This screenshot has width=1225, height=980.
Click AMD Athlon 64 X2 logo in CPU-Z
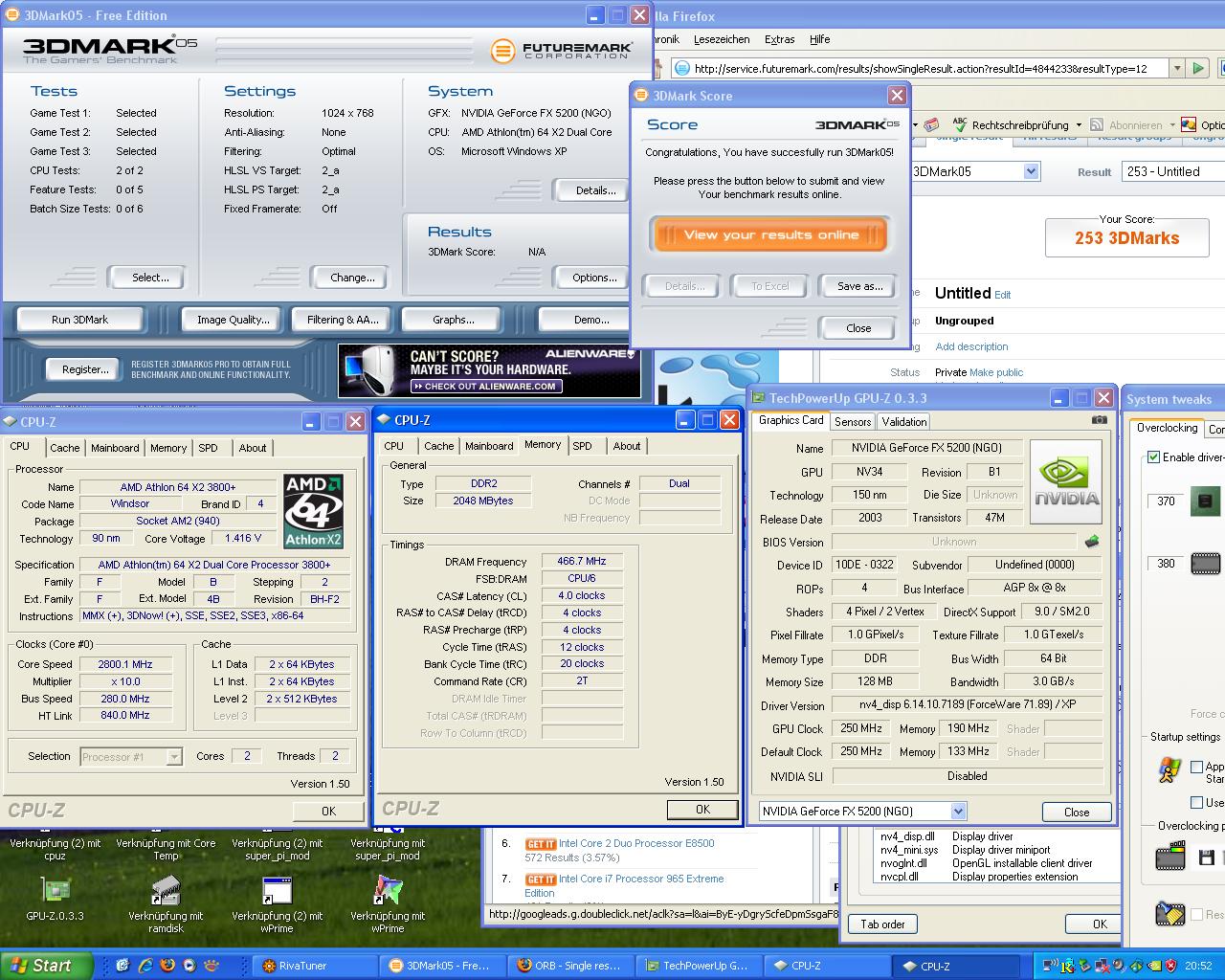tap(313, 512)
